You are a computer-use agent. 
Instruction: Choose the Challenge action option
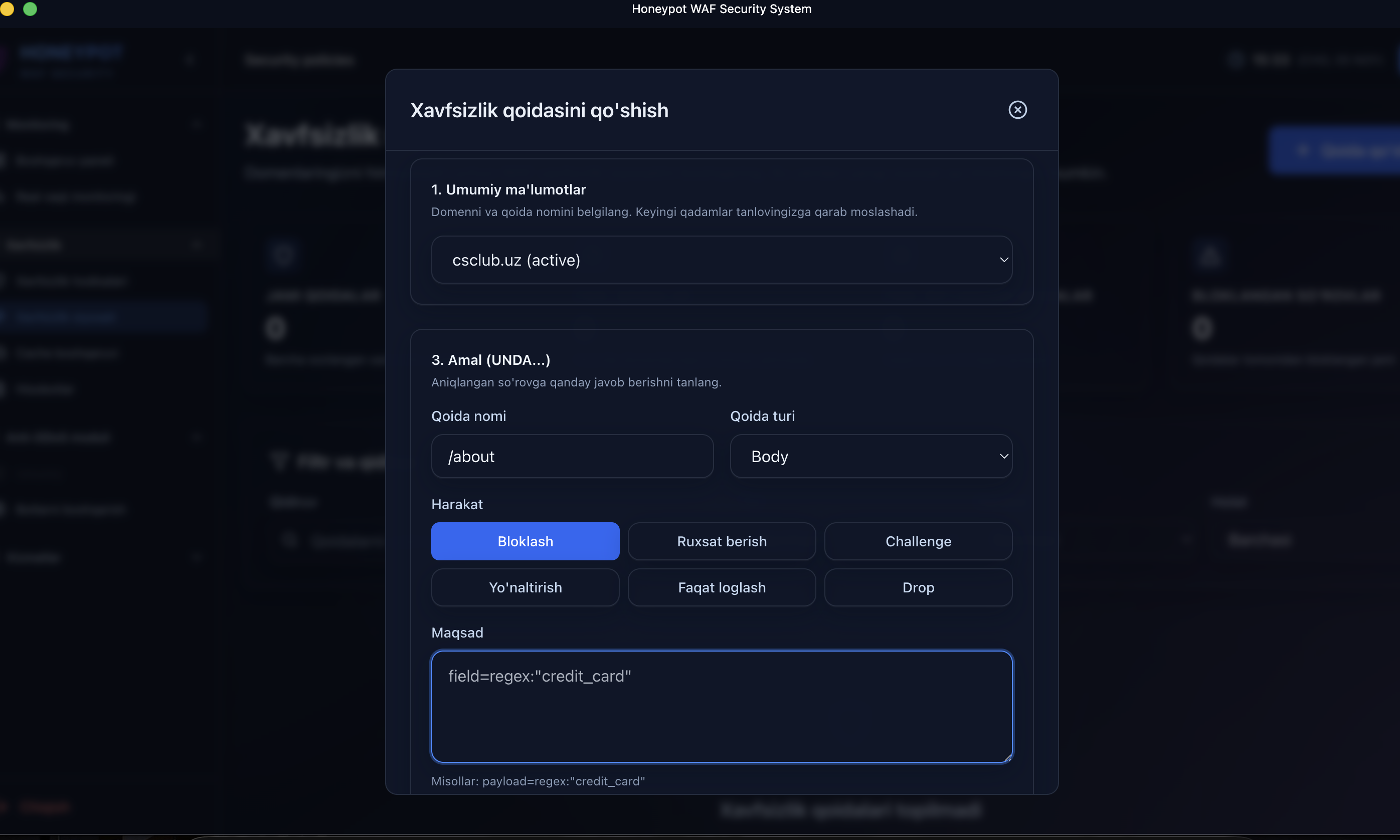pyautogui.click(x=918, y=541)
